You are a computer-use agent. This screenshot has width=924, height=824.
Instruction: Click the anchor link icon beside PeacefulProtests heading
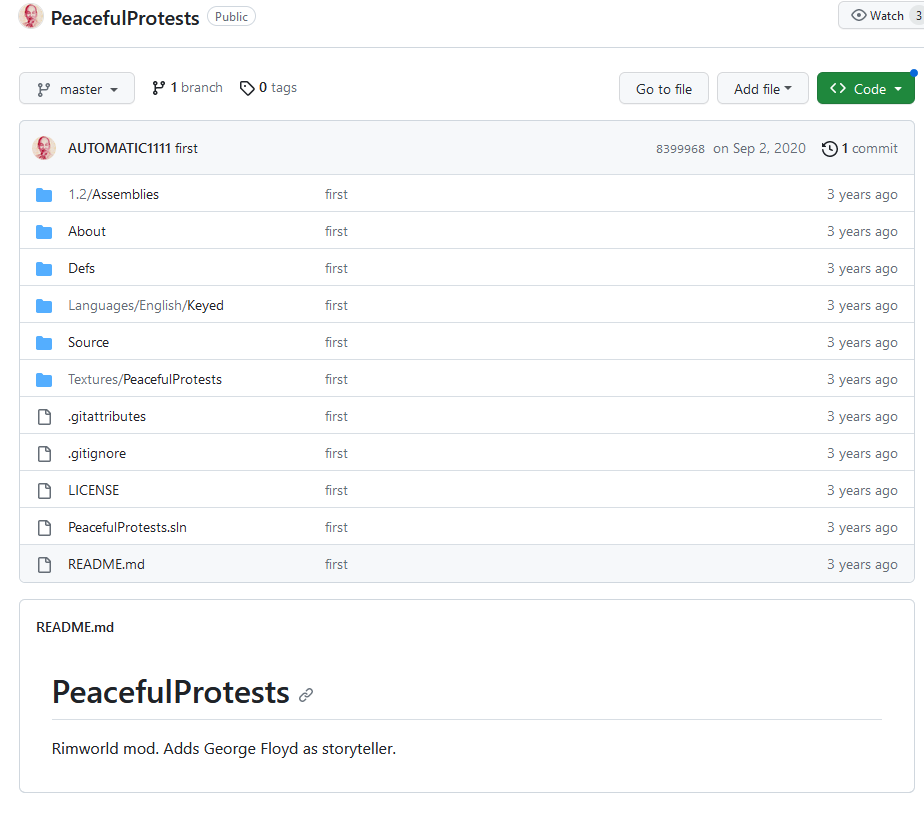click(x=306, y=696)
